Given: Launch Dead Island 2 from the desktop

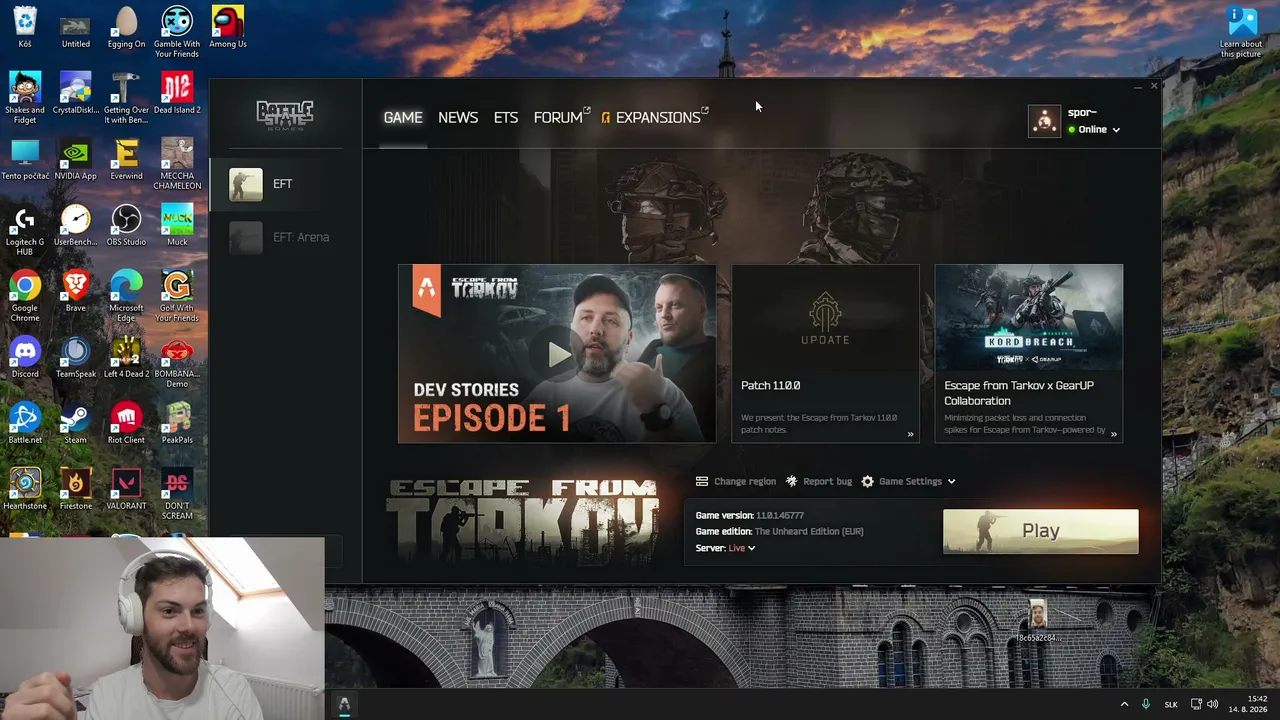Looking at the screenshot, I should pyautogui.click(x=177, y=94).
